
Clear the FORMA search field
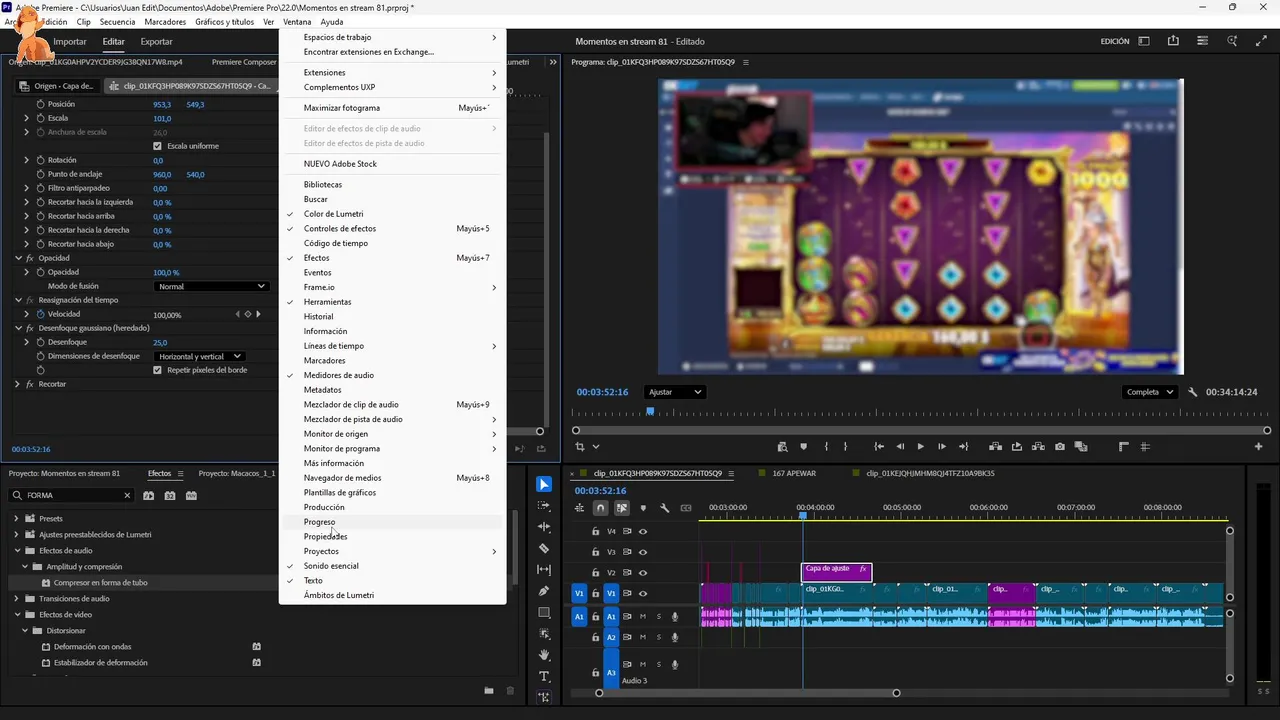127,495
